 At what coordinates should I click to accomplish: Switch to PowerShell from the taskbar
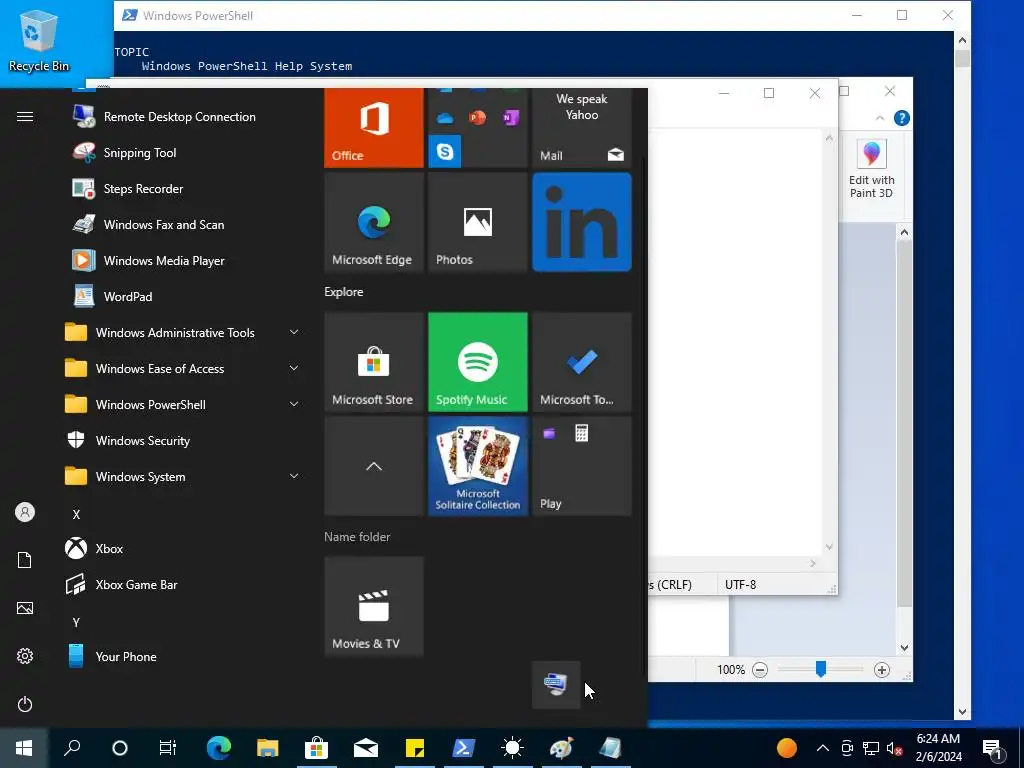[464, 748]
